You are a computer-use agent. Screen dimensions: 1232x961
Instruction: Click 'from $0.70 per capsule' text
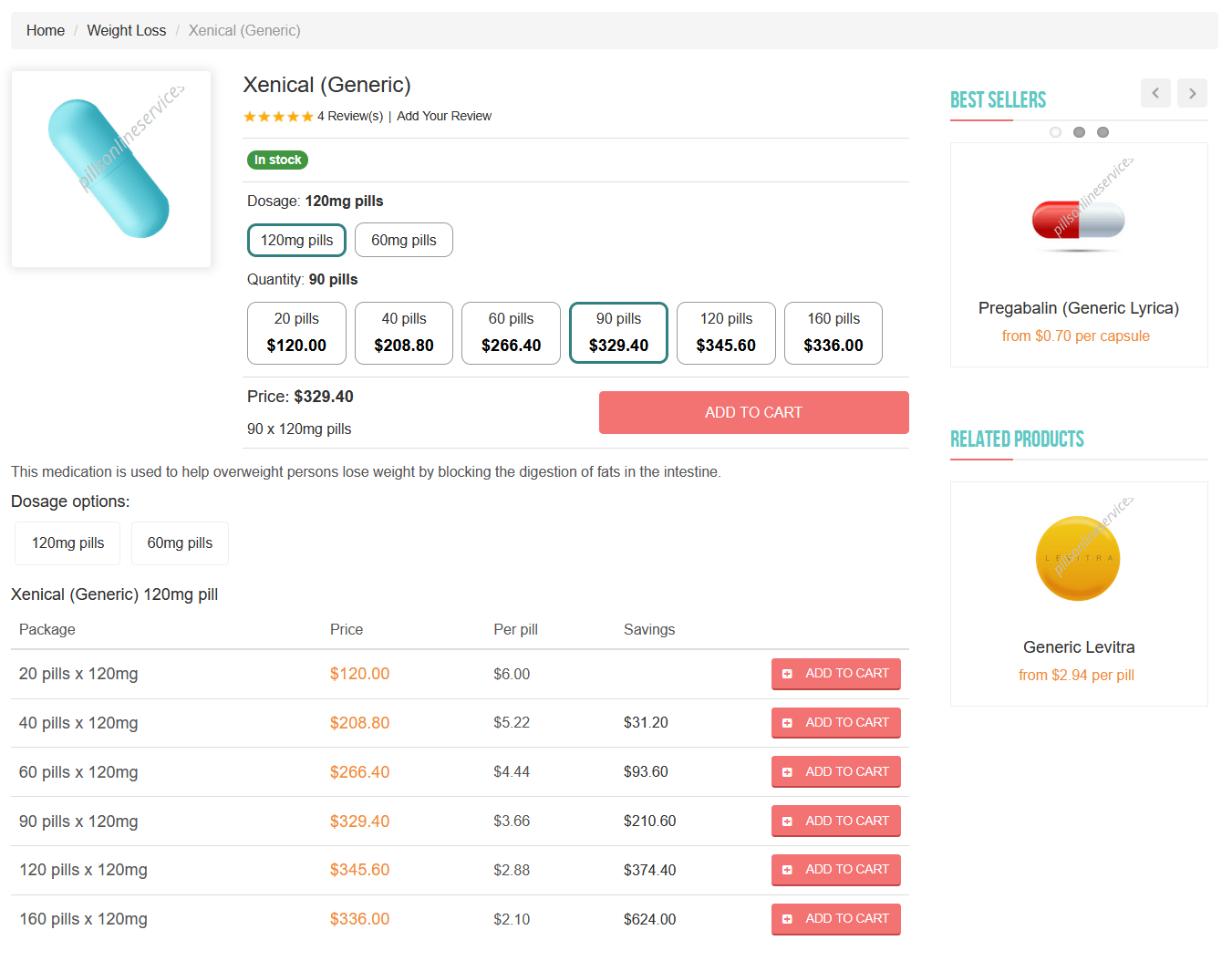pyautogui.click(x=1076, y=336)
